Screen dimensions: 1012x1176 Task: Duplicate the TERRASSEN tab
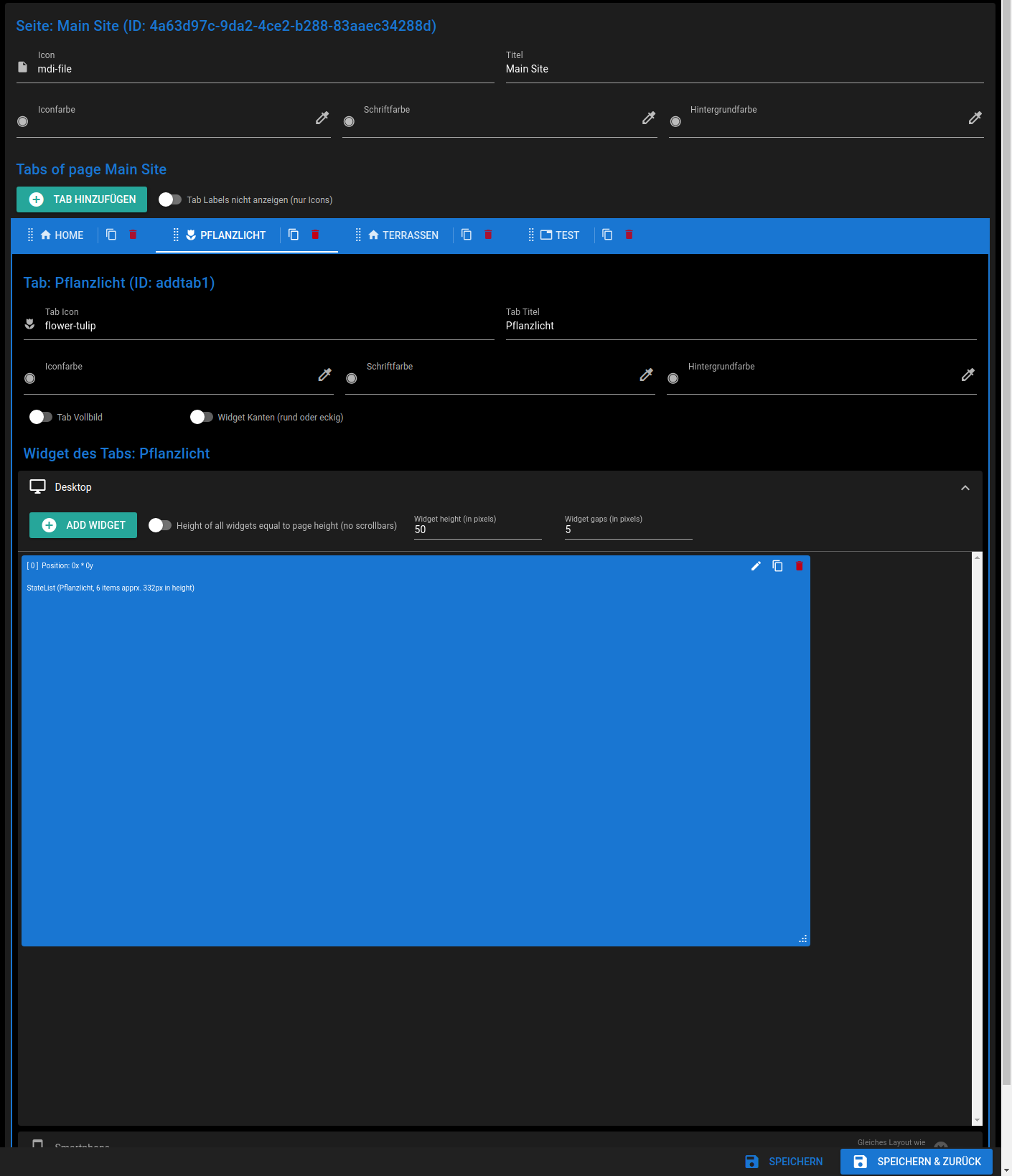click(467, 235)
